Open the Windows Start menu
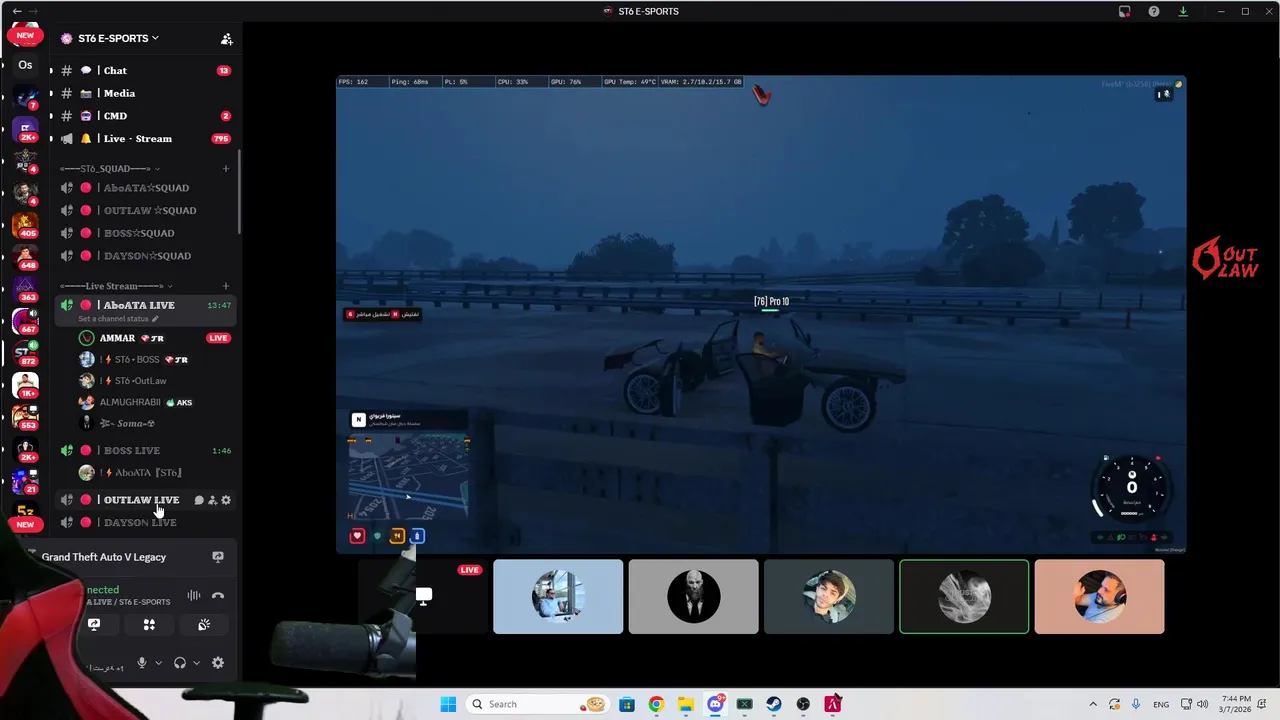 pos(448,704)
